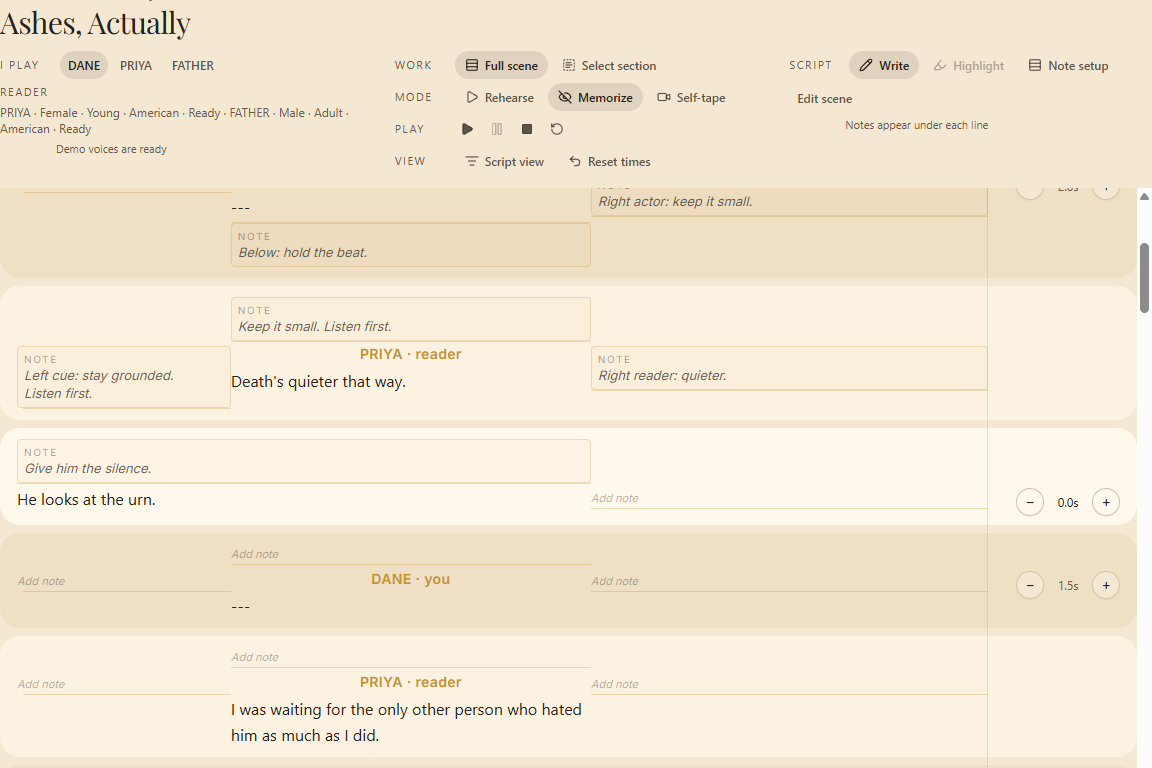
Task: Select DANE as the role I play
Action: [x=84, y=65]
